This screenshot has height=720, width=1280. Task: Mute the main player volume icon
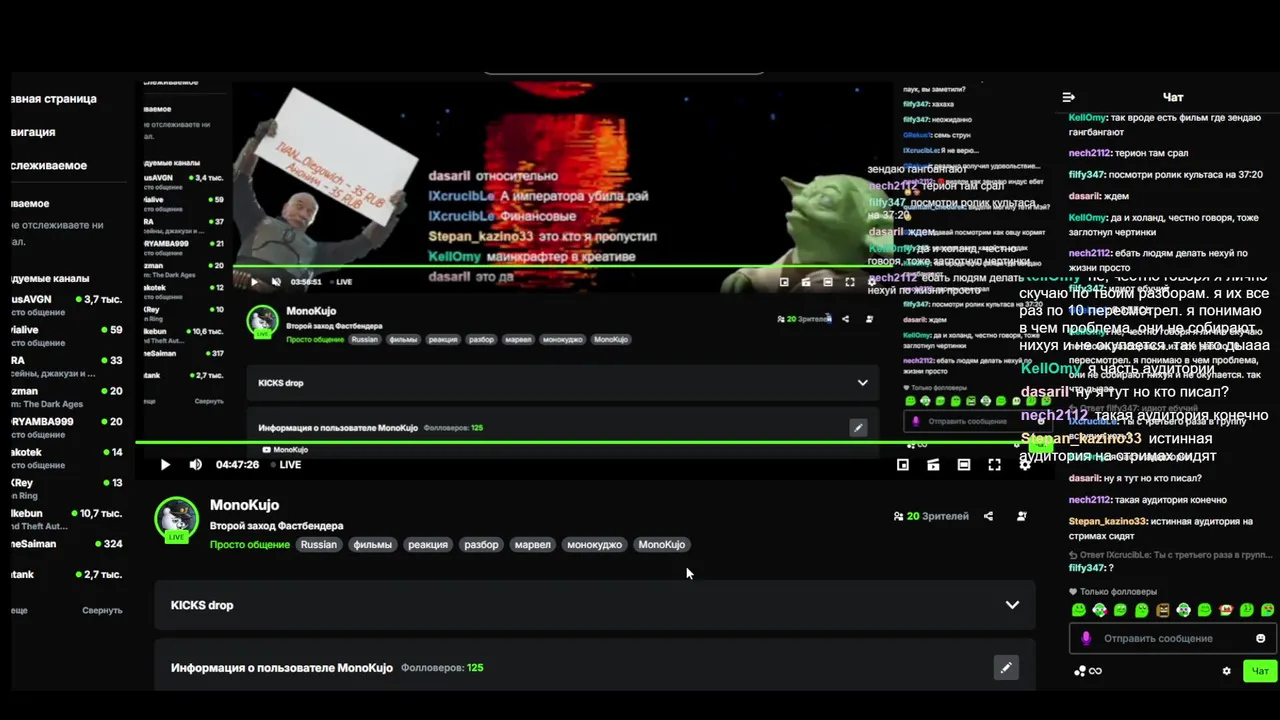(x=196, y=464)
